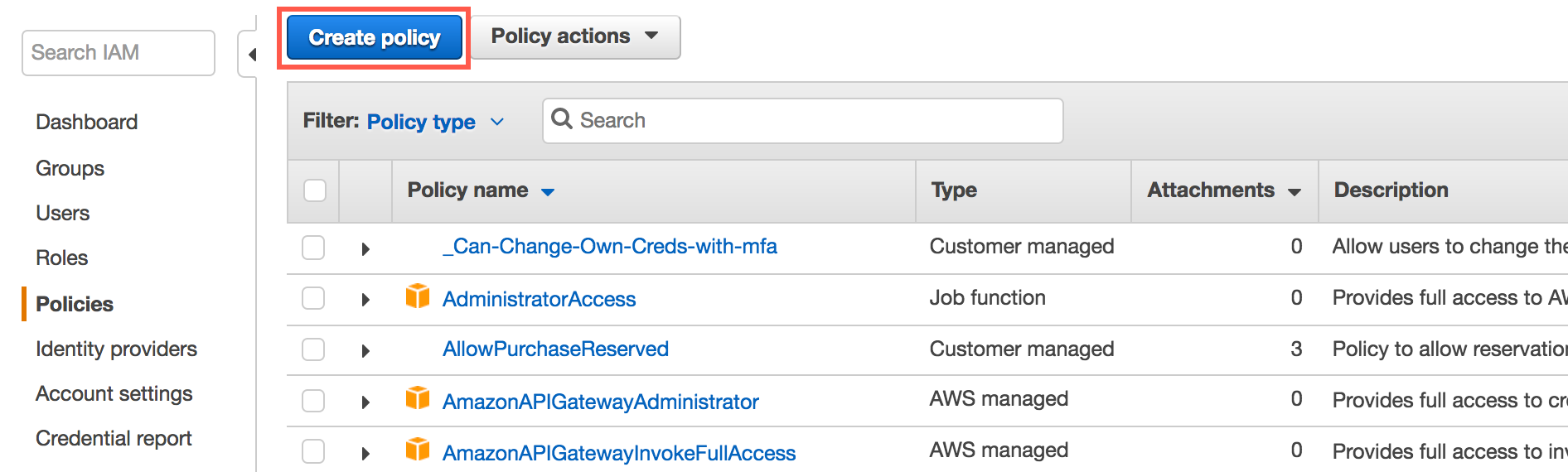The width and height of the screenshot is (1568, 472).
Task: Click the orange box icon beside AdministratorAccess
Action: [x=418, y=296]
